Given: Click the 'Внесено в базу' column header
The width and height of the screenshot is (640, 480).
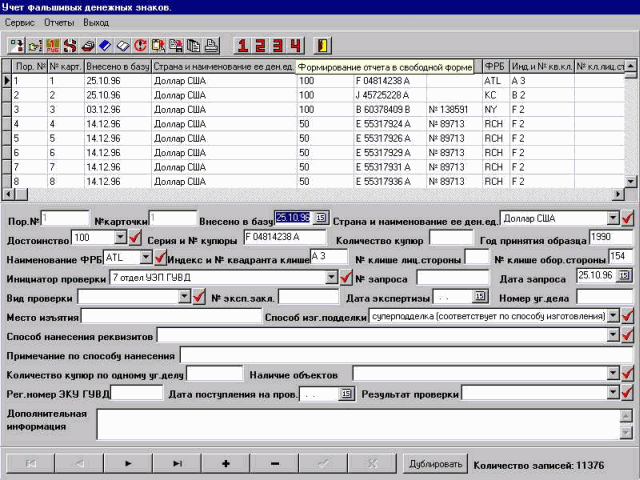Looking at the screenshot, I should [118, 67].
